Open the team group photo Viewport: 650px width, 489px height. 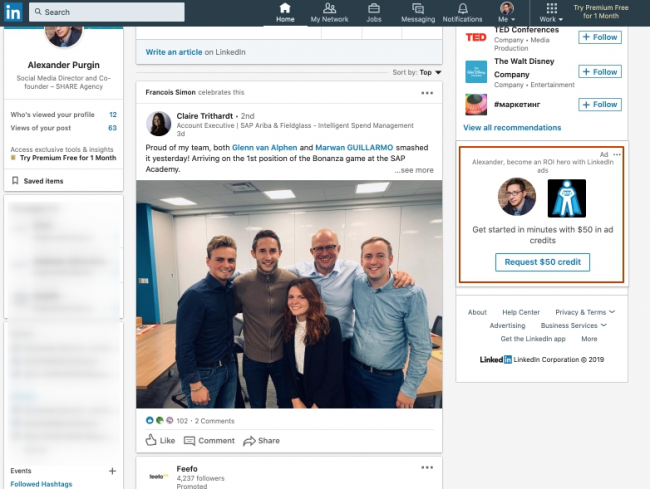click(289, 293)
